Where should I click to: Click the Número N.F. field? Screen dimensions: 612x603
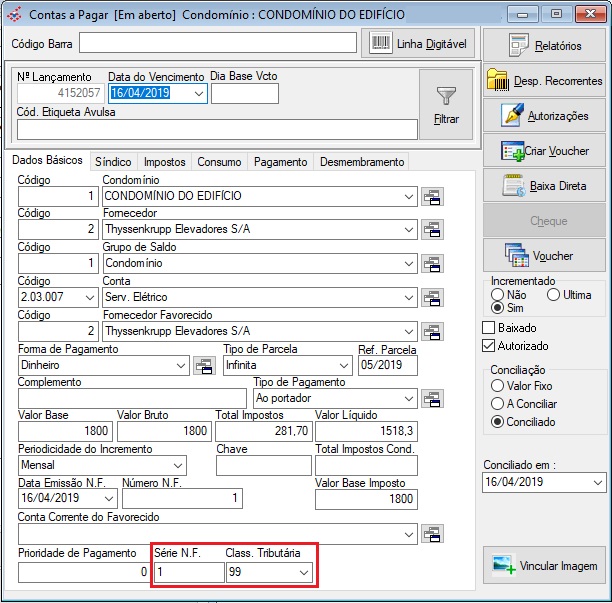tap(182, 498)
